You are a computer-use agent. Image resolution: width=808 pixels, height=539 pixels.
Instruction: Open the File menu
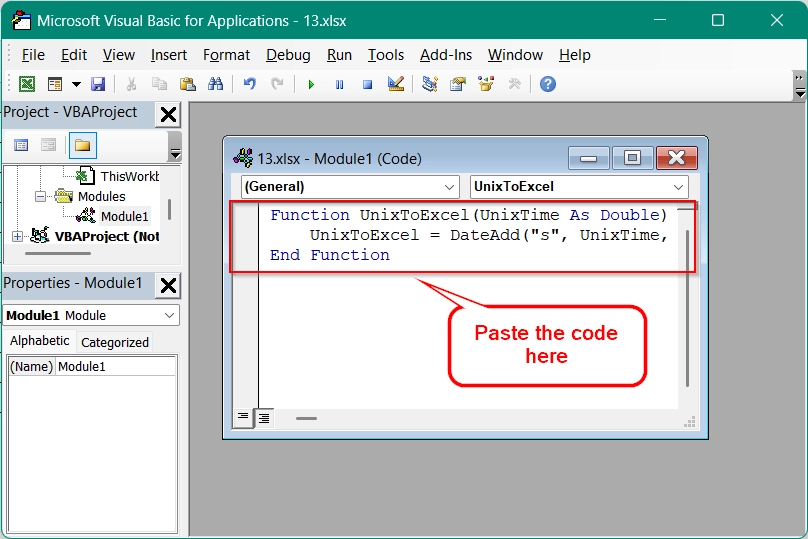pyautogui.click(x=33, y=55)
